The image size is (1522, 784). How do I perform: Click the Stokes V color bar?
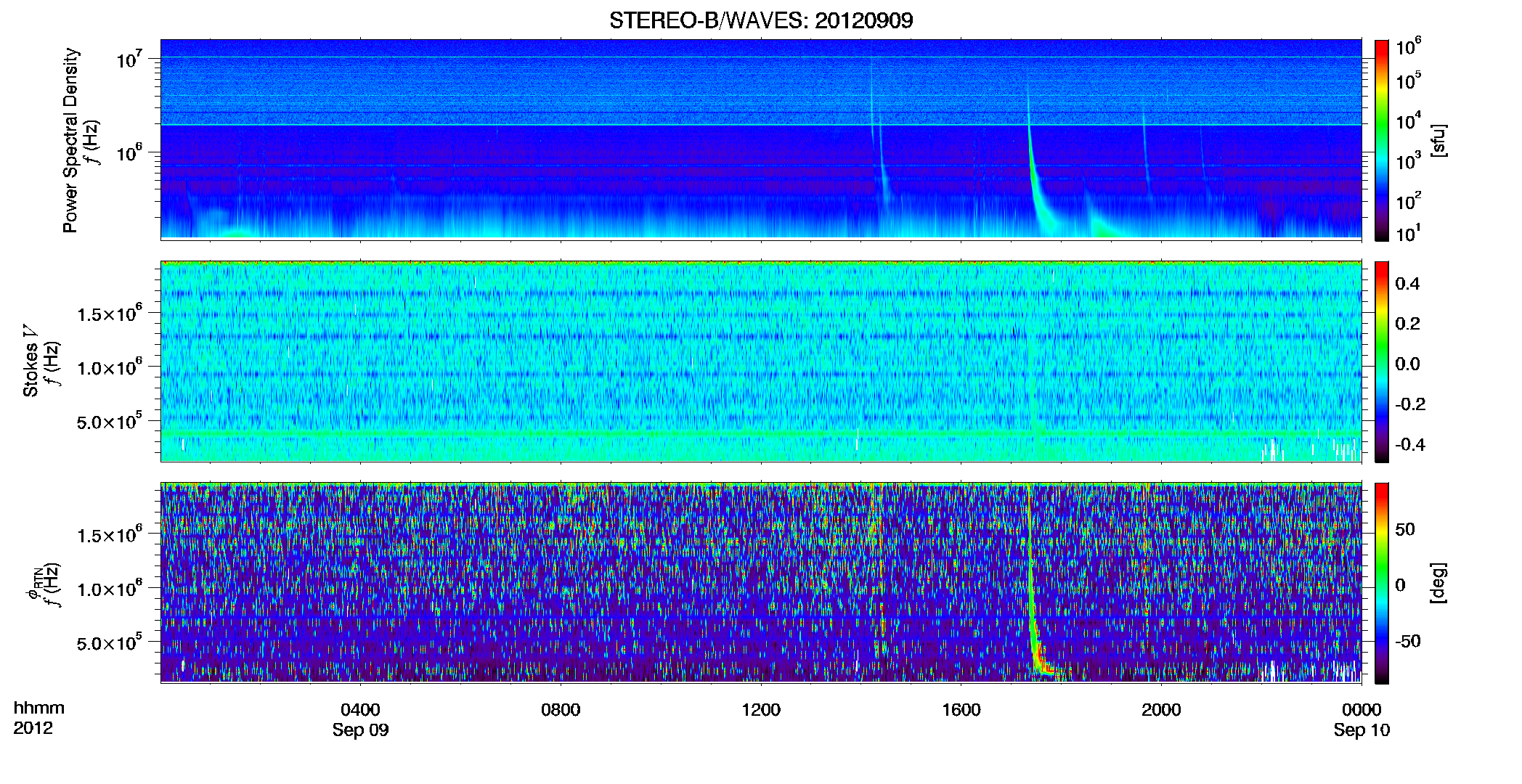click(1382, 362)
